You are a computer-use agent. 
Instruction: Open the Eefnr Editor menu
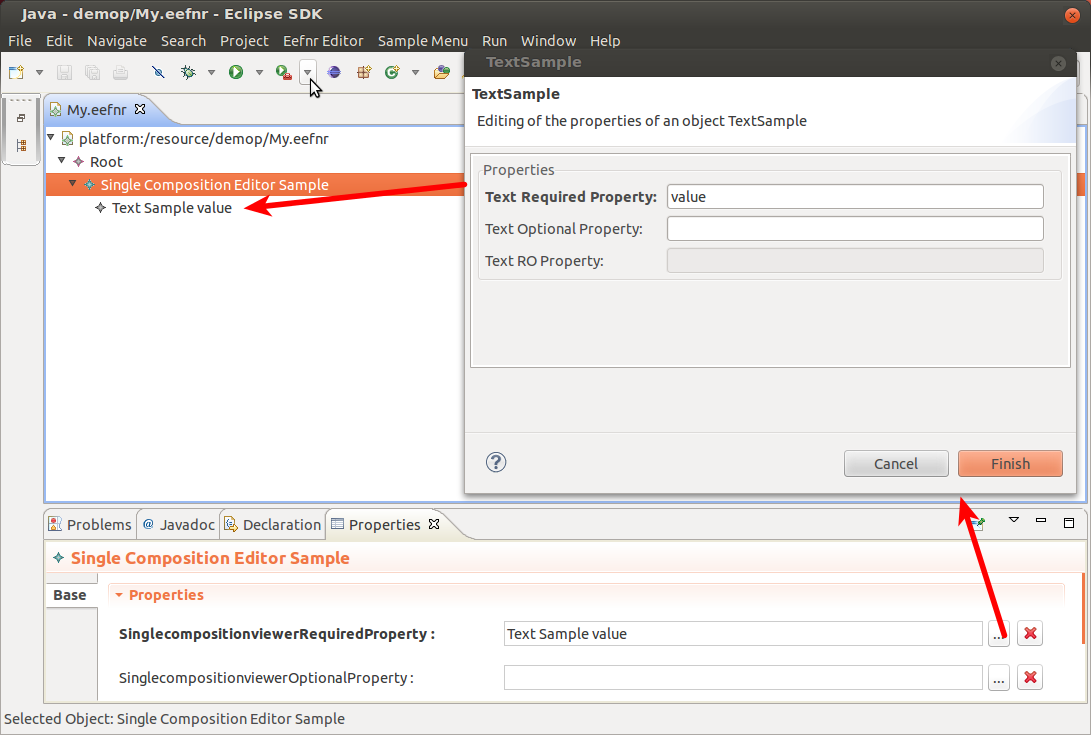coord(323,41)
